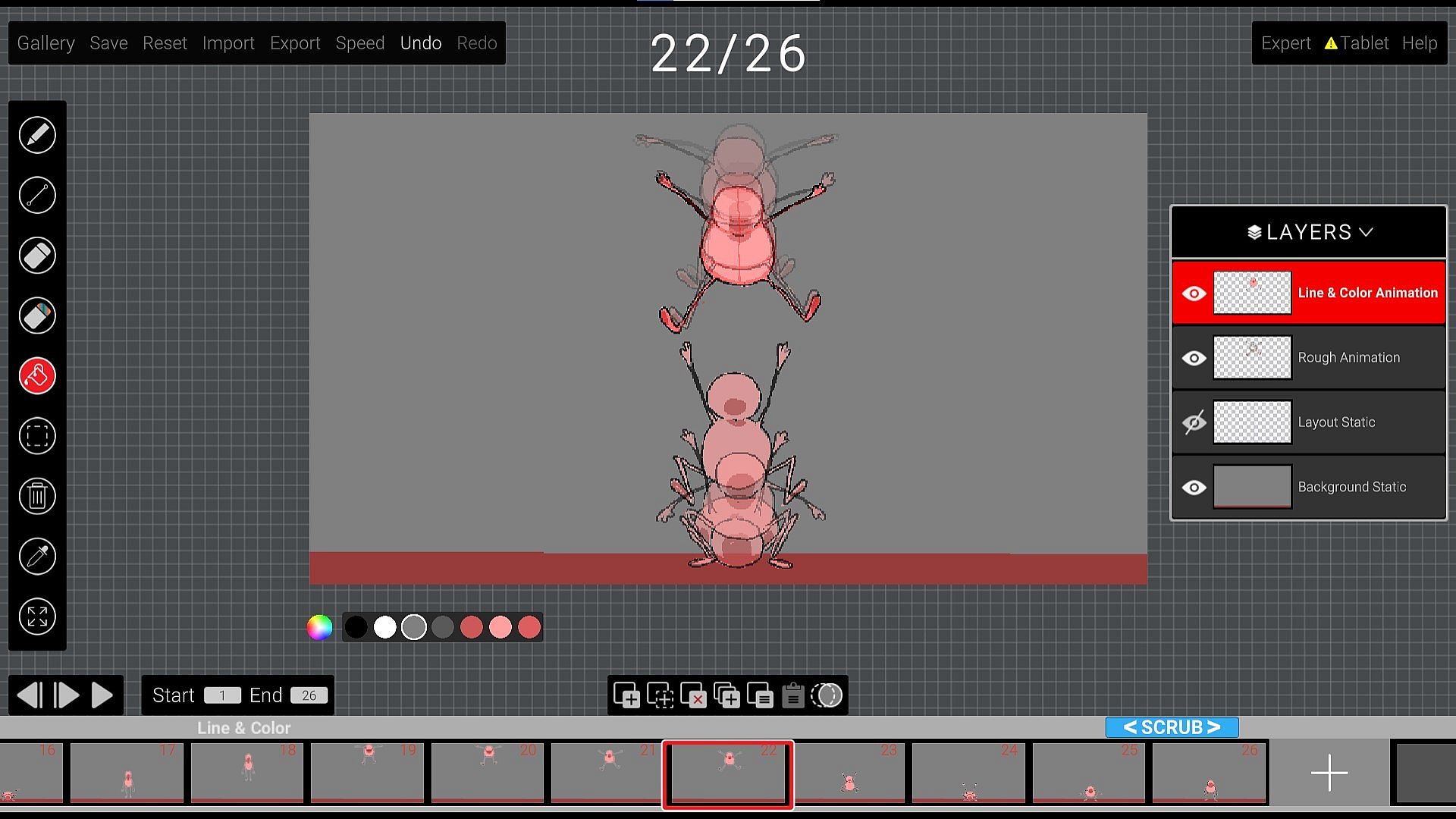Choose the lasso selection tool

[37, 436]
